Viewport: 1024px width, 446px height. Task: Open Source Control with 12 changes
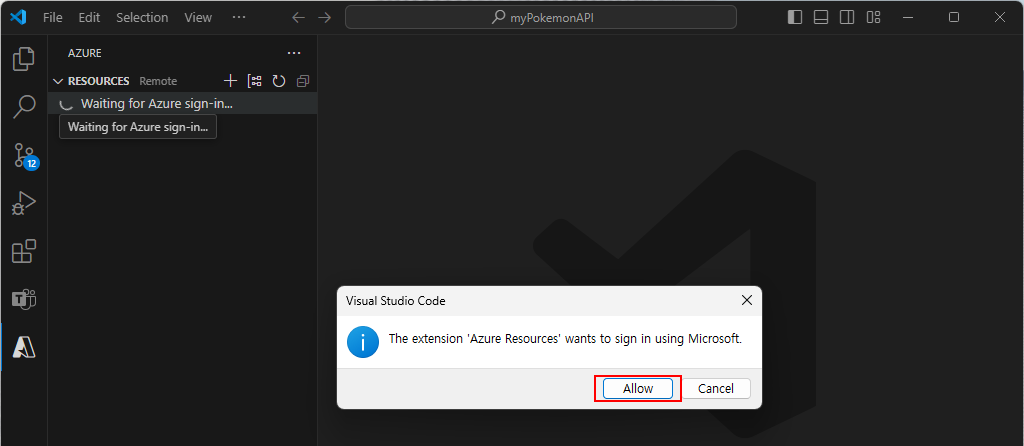click(x=25, y=155)
